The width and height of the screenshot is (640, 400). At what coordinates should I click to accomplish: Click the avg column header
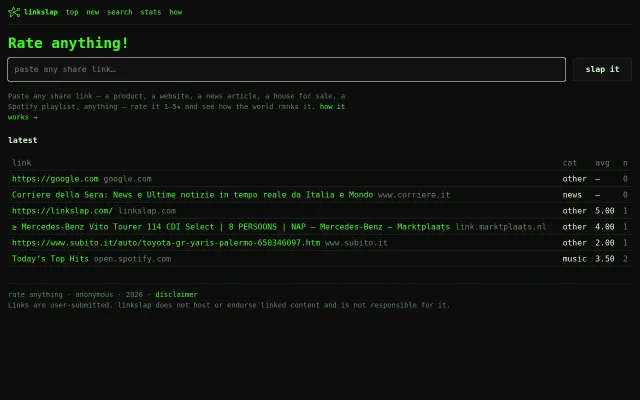[602, 163]
